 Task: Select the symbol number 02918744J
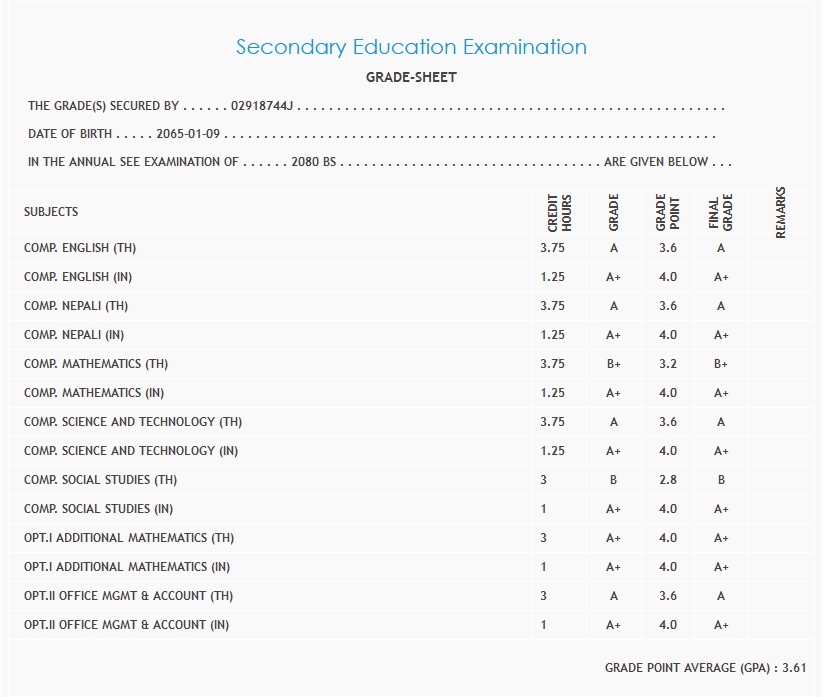point(263,105)
